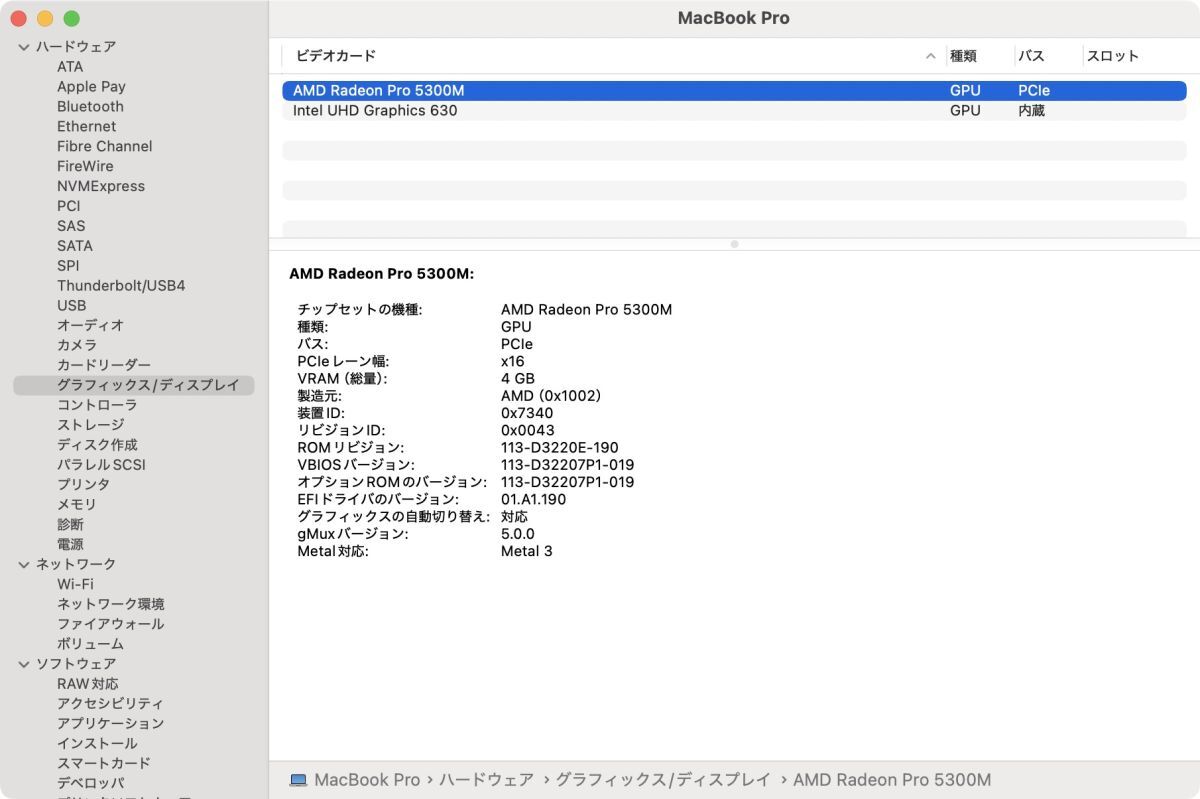This screenshot has width=1200, height=799.
Task: Open メモリ in the sidebar
Action: point(77,505)
